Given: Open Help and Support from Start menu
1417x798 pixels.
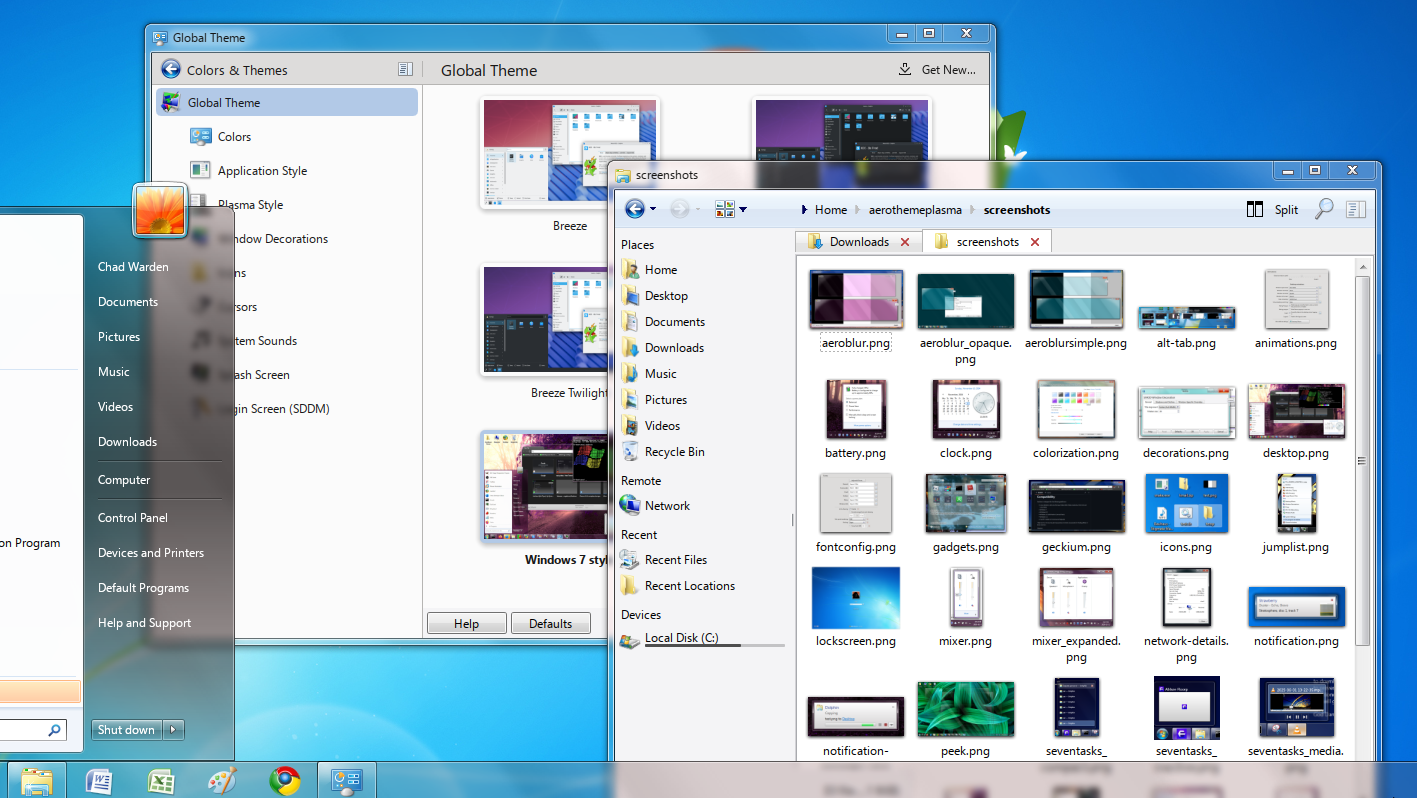Looking at the screenshot, I should coord(144,623).
